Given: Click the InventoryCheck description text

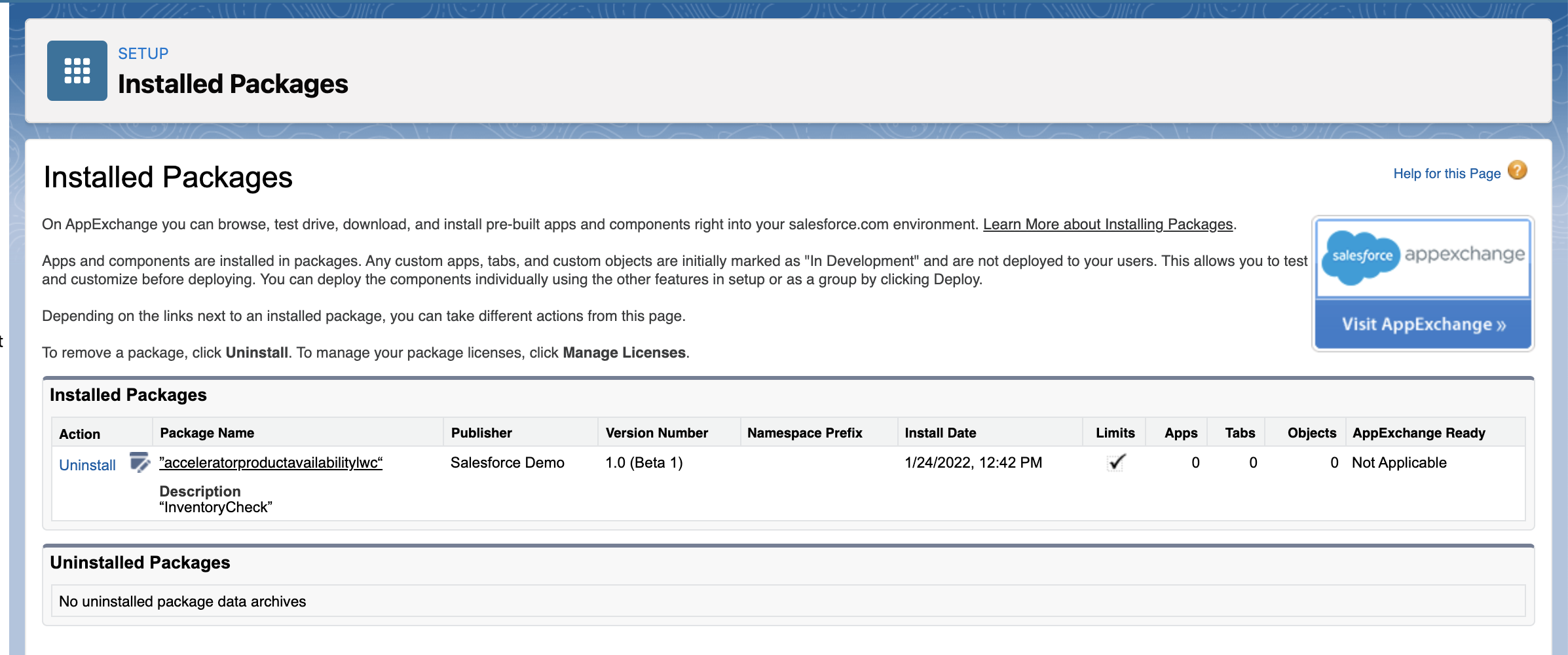Looking at the screenshot, I should coord(215,507).
